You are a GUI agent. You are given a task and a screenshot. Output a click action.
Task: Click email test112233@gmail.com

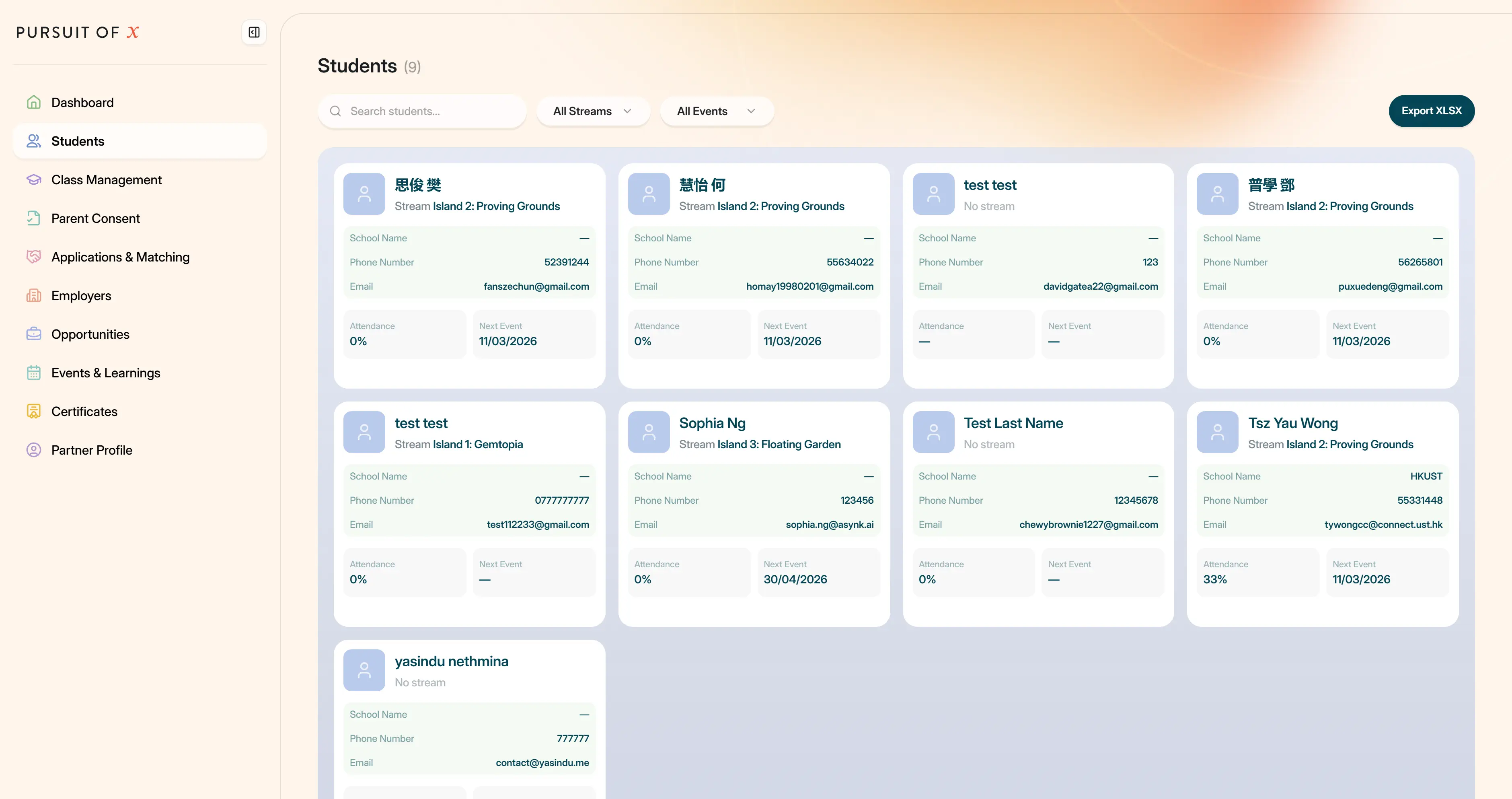point(538,525)
